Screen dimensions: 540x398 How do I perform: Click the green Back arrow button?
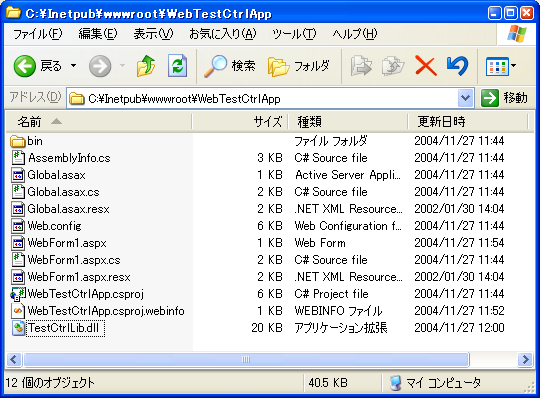(x=24, y=66)
